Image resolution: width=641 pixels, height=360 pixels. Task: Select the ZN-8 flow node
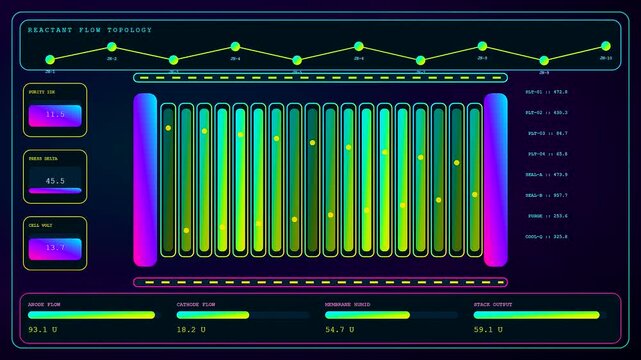(x=482, y=46)
